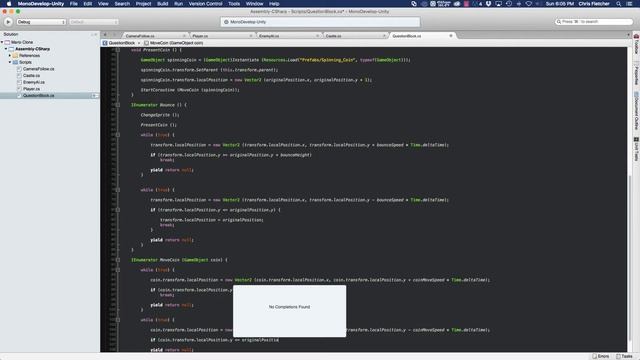This screenshot has width=640, height=360.
Task: Close the Player.cs tab
Action: 251,36
